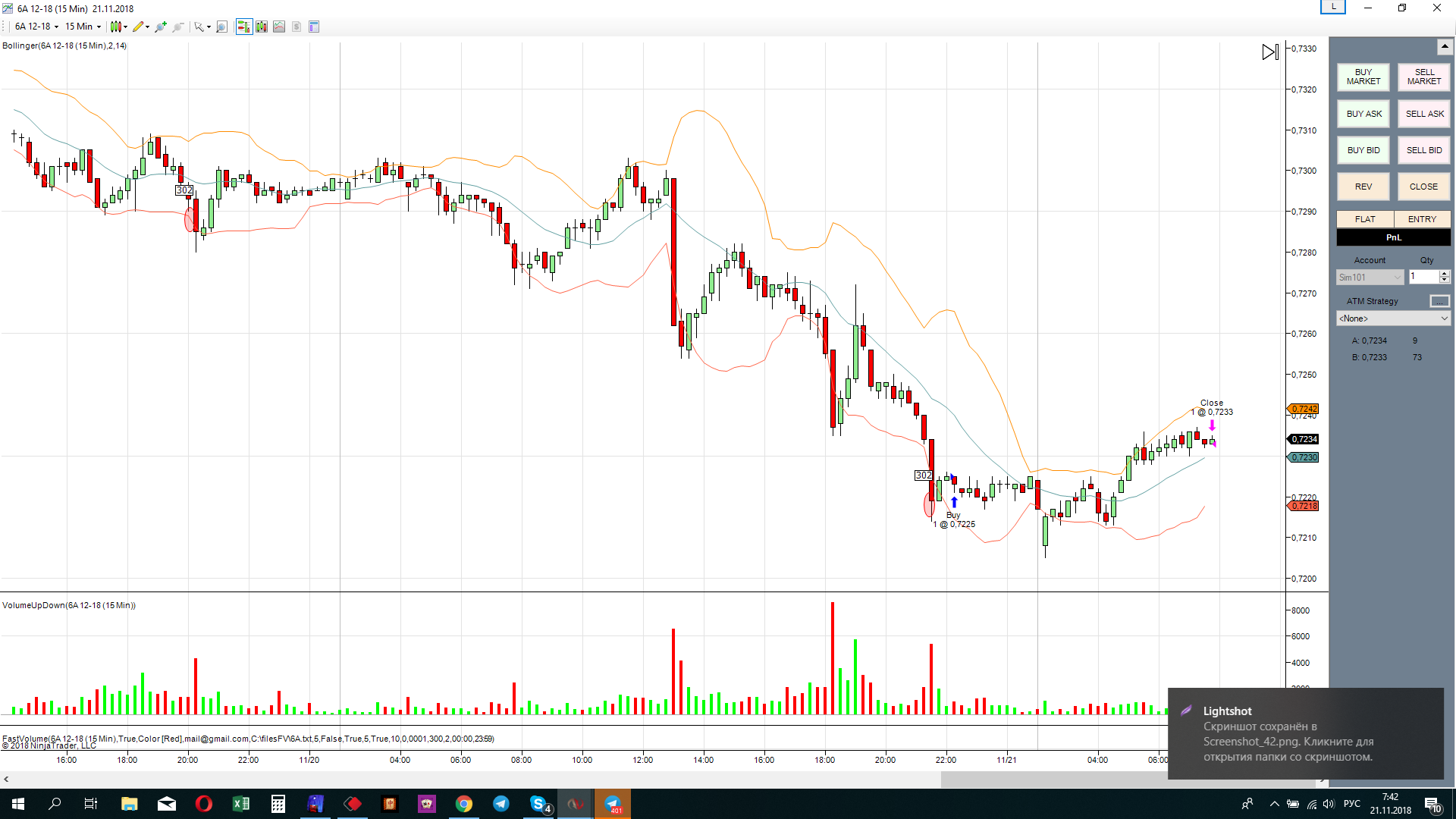Jump to latest bar arrow icon
1456x819 pixels.
[1270, 52]
